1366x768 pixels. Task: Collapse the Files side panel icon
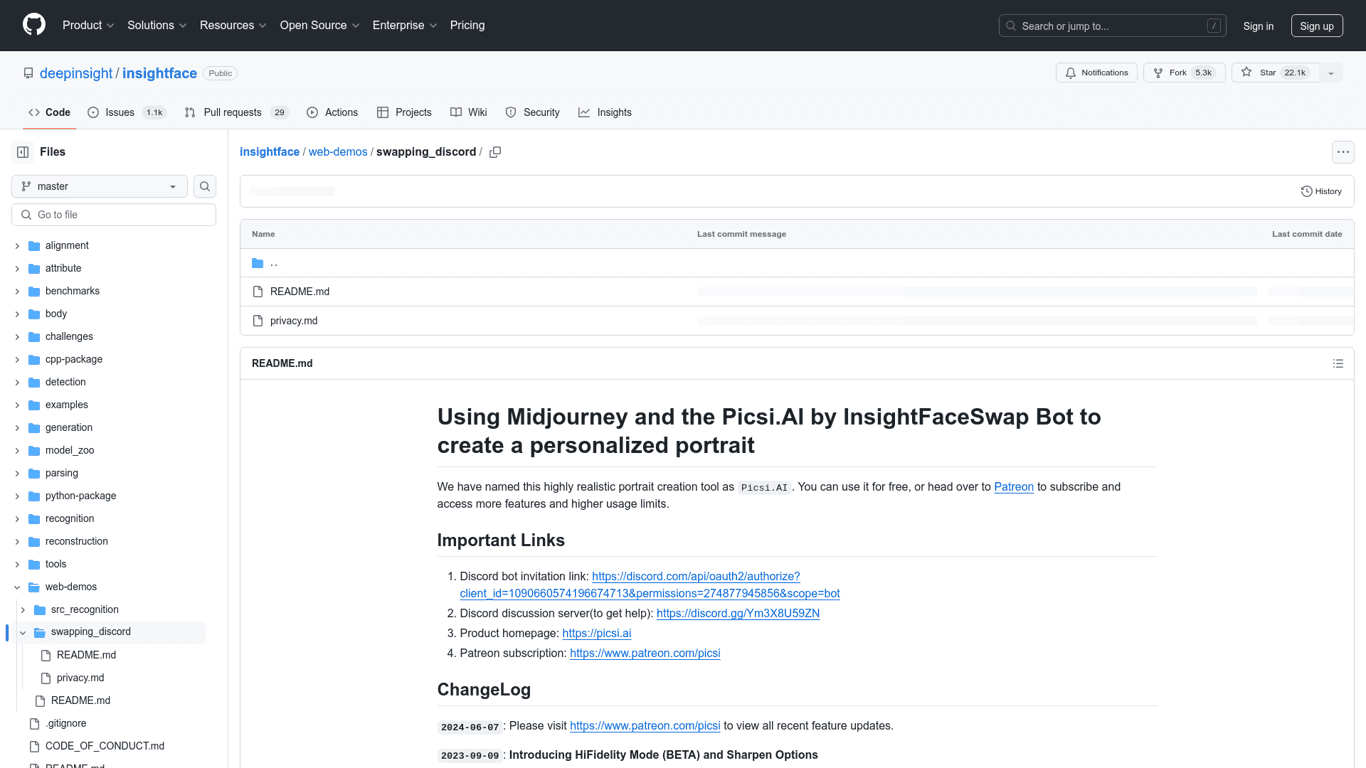(23, 152)
